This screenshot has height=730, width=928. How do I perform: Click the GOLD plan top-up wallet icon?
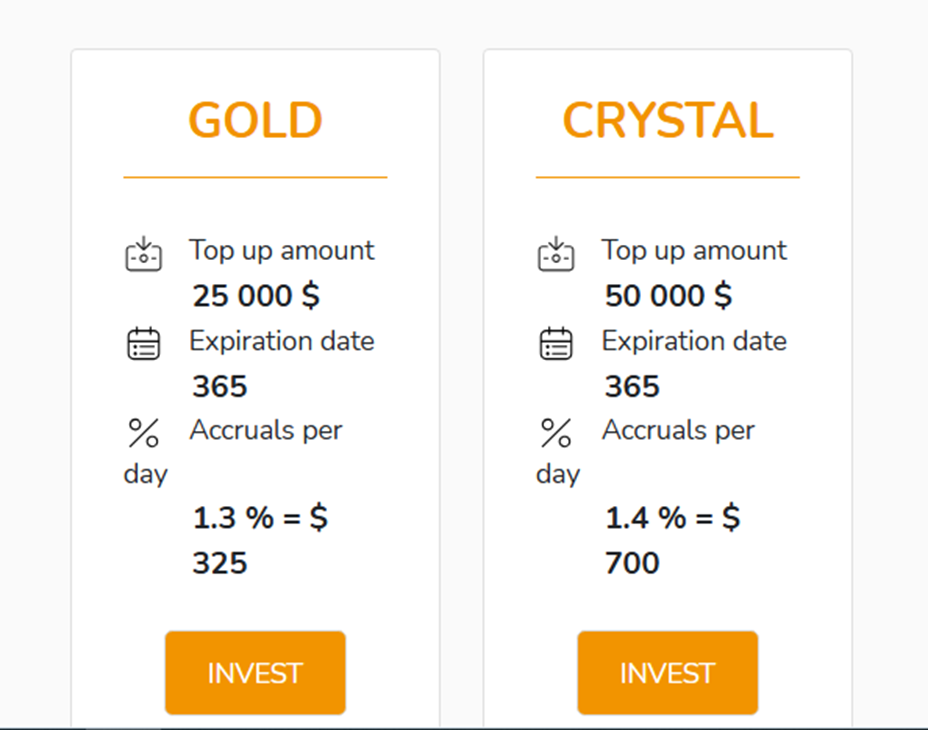(144, 255)
